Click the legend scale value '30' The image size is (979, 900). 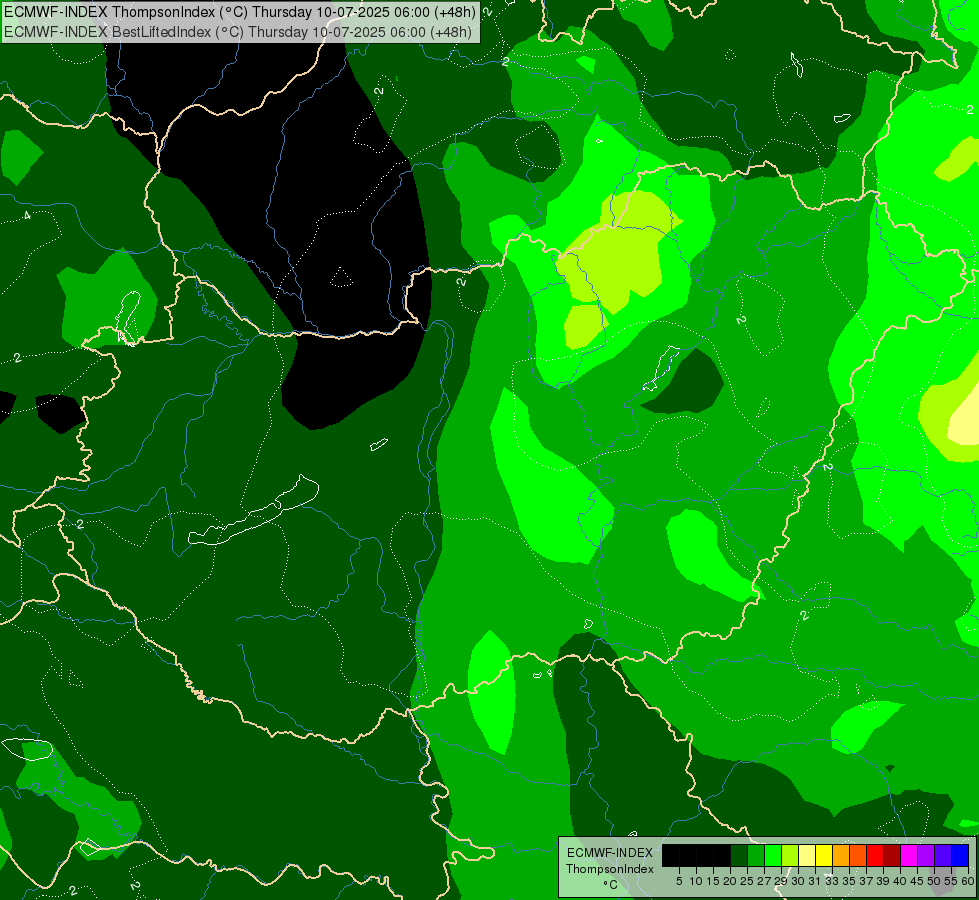(798, 881)
